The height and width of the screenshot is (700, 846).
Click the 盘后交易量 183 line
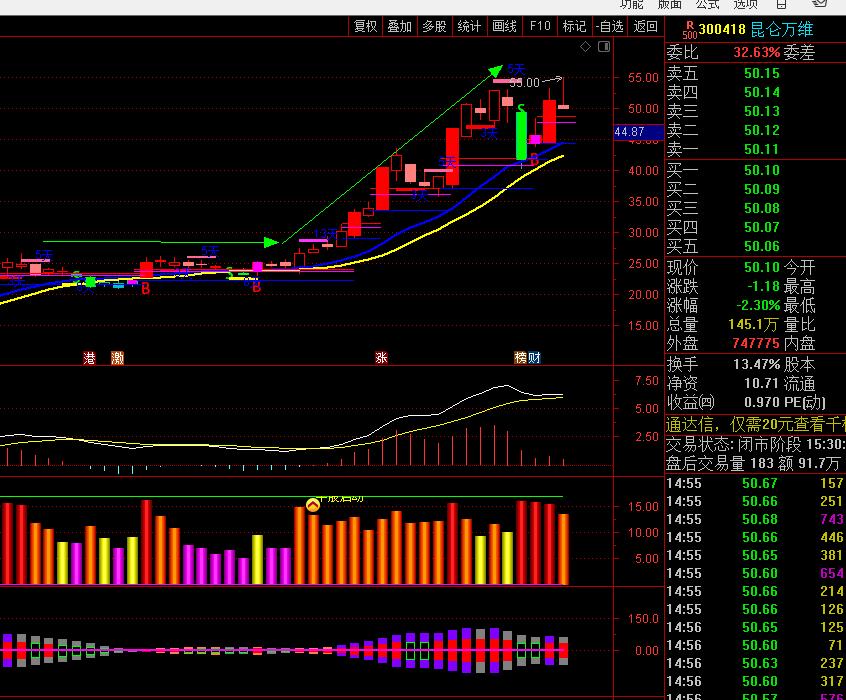pyautogui.click(x=755, y=463)
